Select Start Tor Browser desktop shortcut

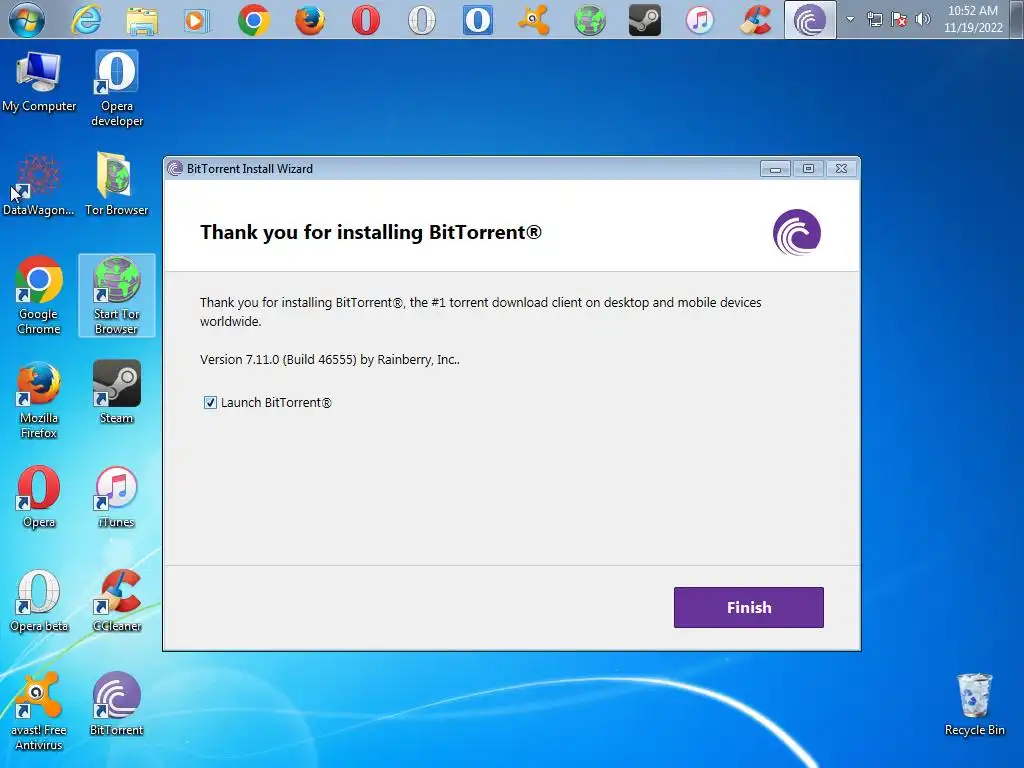117,295
